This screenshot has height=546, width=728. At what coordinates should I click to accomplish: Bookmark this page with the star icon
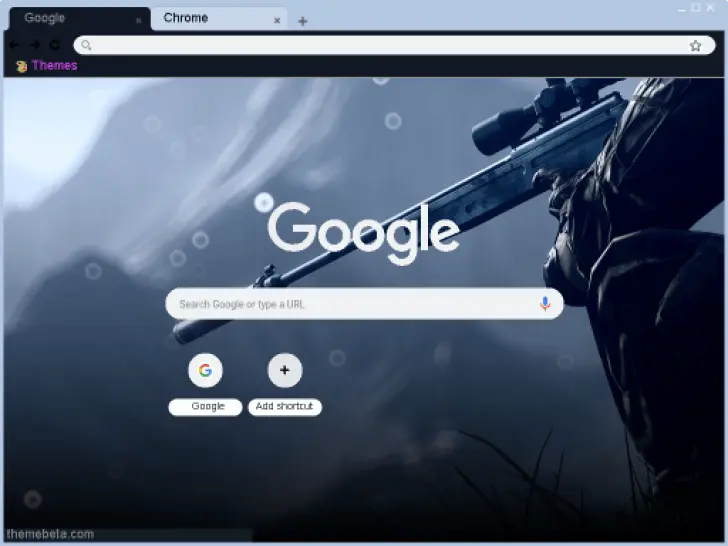pos(695,45)
